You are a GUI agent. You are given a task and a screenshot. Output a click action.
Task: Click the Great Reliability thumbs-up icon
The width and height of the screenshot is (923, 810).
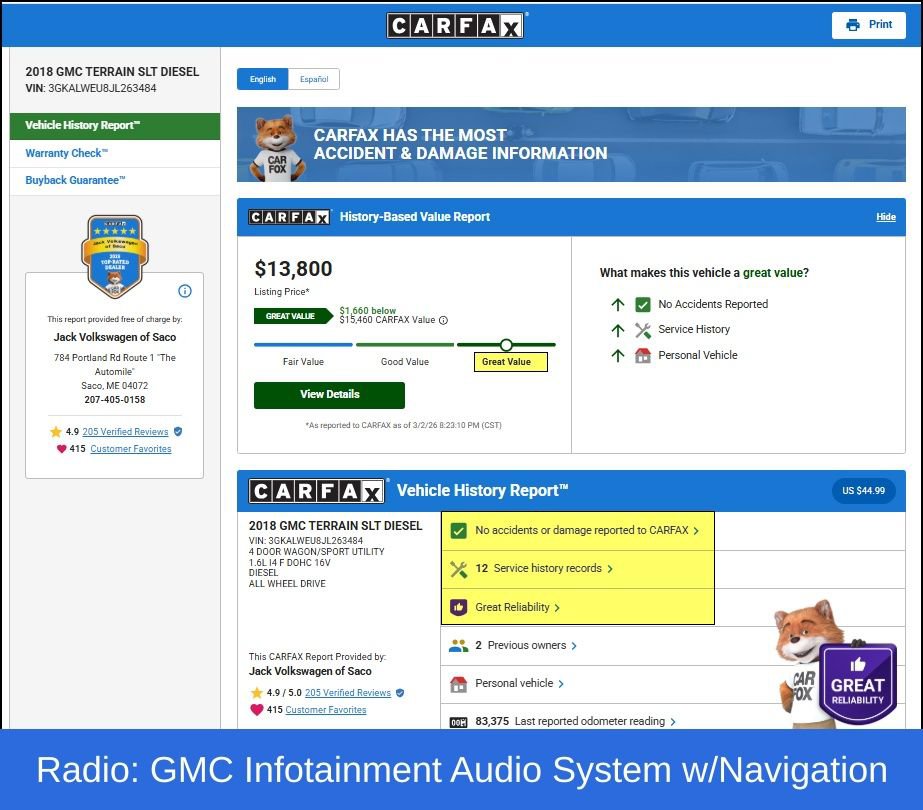click(459, 607)
